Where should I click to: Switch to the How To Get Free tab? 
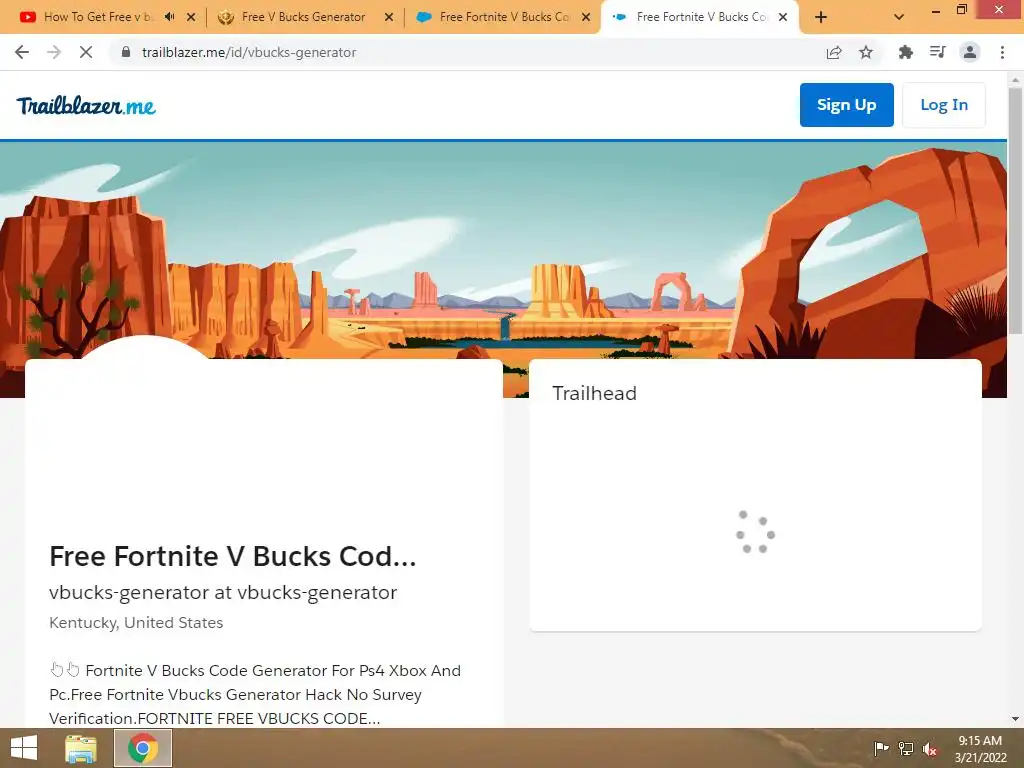[x=97, y=17]
